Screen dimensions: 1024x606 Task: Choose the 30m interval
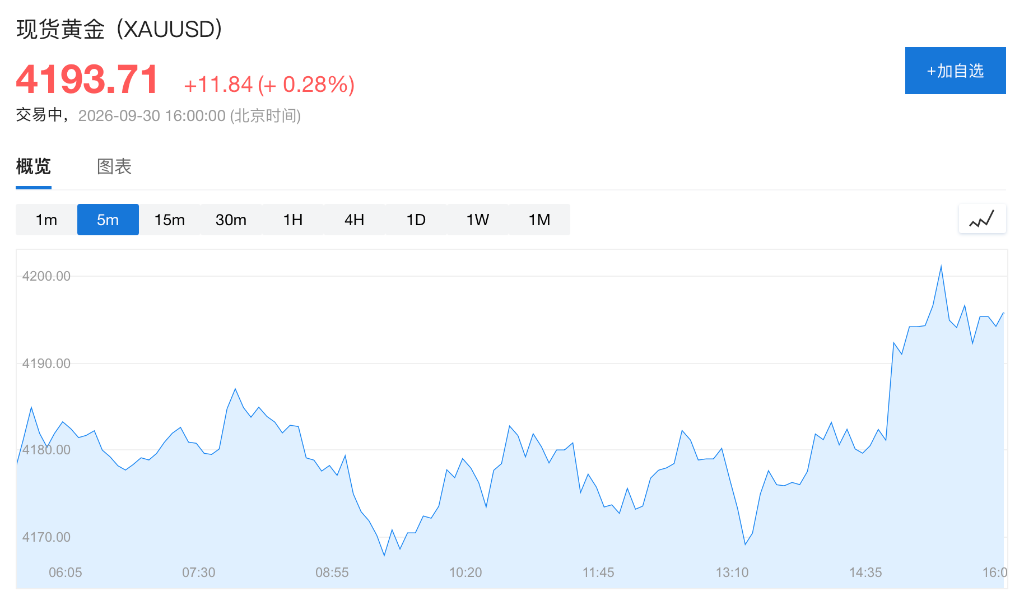pyautogui.click(x=231, y=219)
